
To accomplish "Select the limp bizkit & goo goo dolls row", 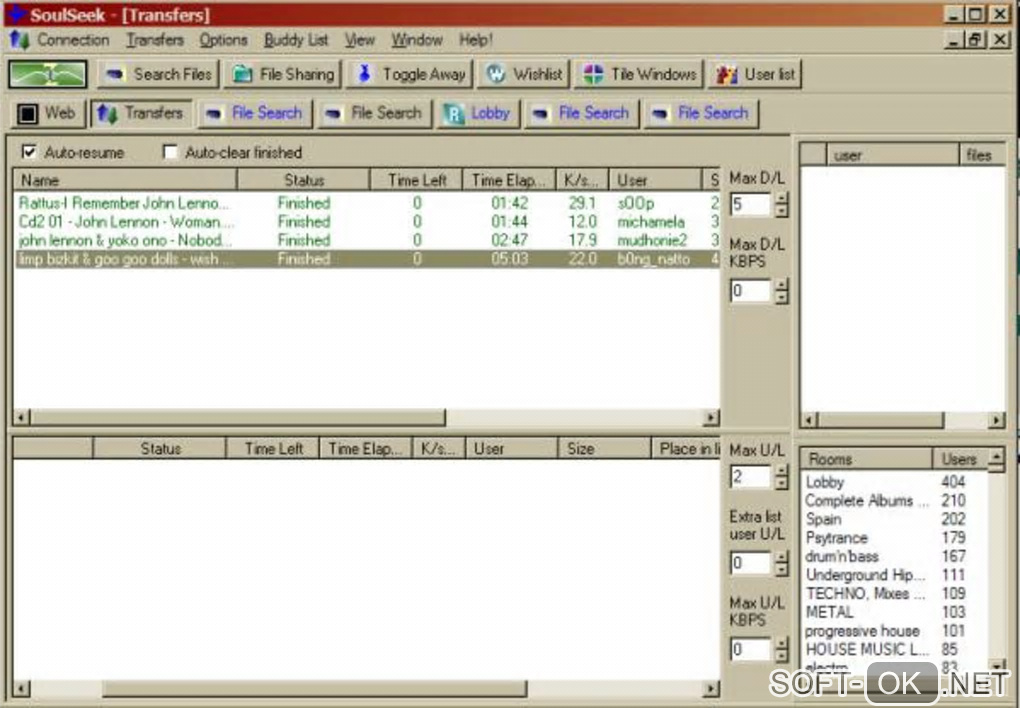I will click(x=367, y=259).
